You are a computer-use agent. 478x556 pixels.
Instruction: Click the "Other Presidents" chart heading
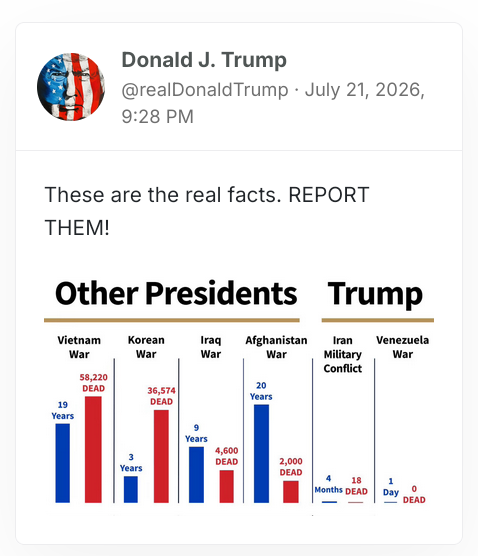tap(176, 293)
